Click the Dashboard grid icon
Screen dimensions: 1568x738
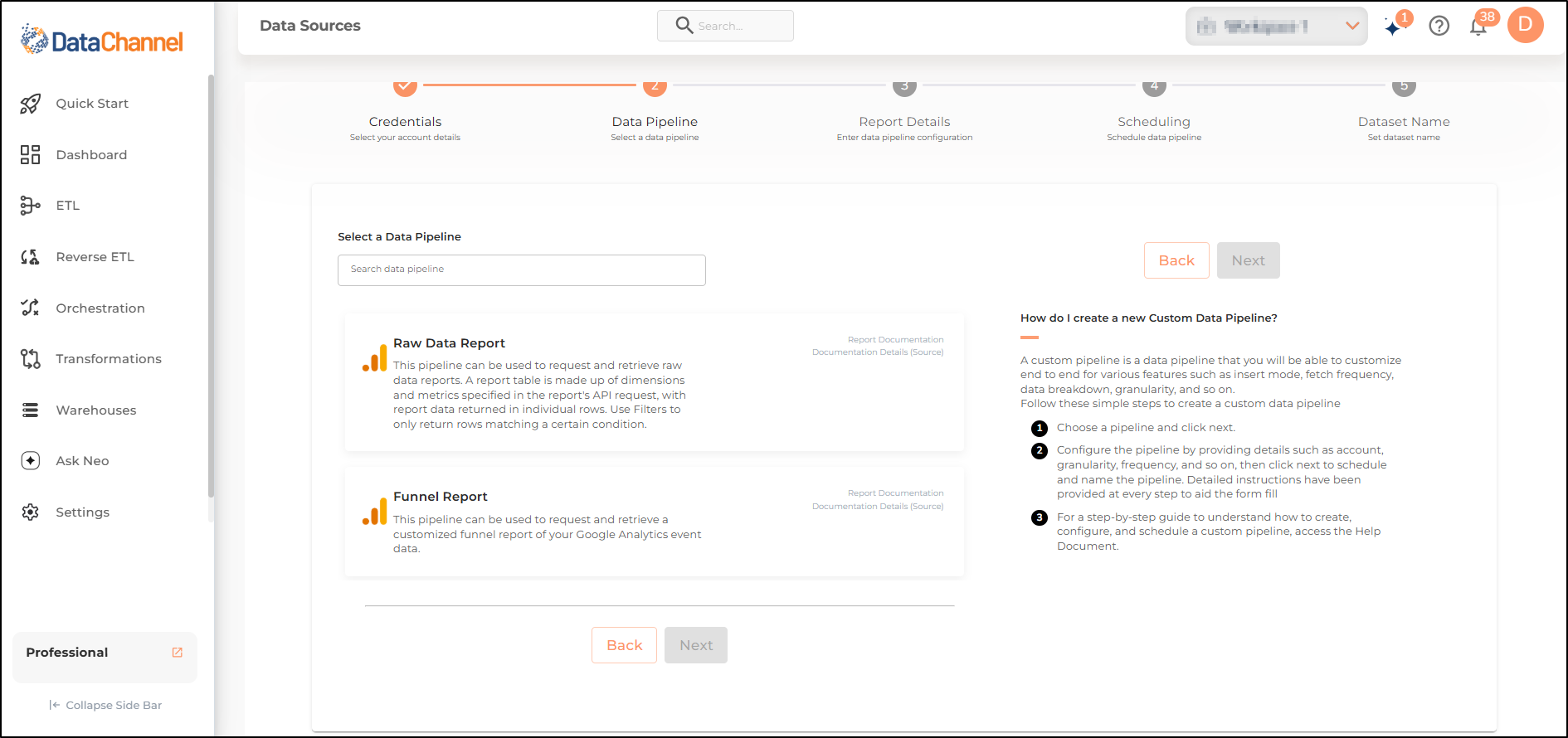31,155
